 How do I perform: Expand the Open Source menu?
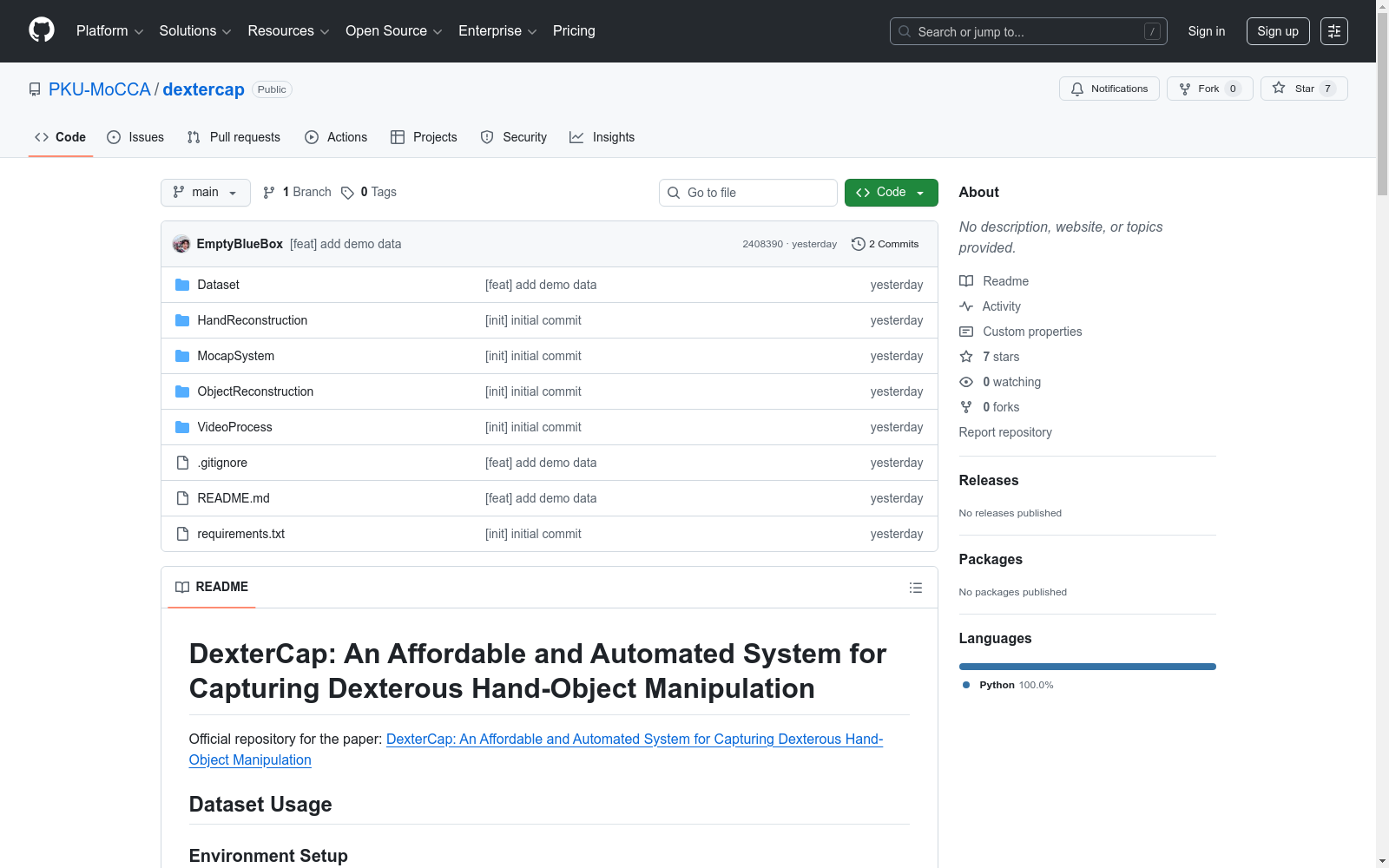394,31
